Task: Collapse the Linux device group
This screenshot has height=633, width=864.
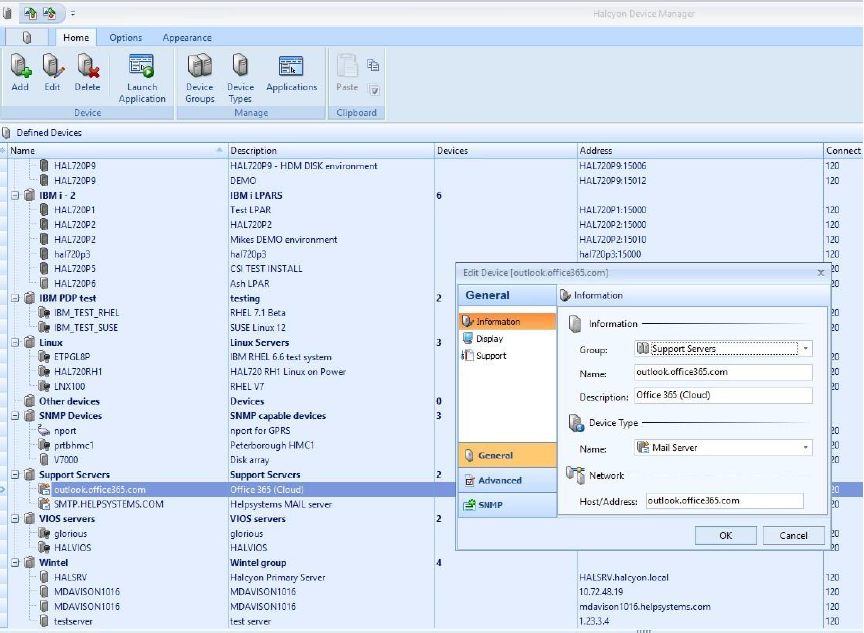Action: pos(15,343)
